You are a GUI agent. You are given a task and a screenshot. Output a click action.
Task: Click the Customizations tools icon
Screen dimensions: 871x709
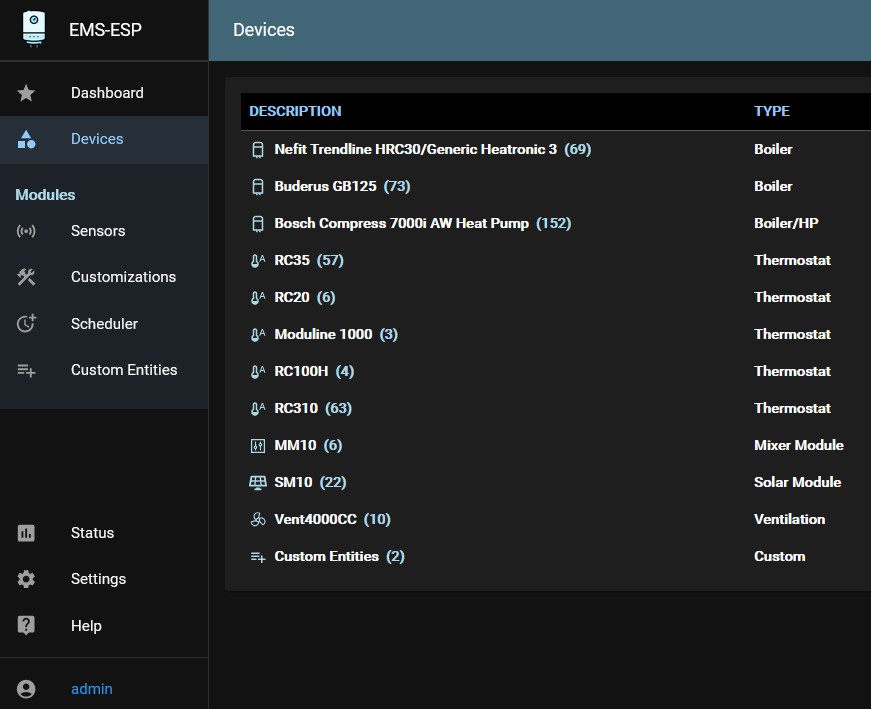click(x=26, y=277)
